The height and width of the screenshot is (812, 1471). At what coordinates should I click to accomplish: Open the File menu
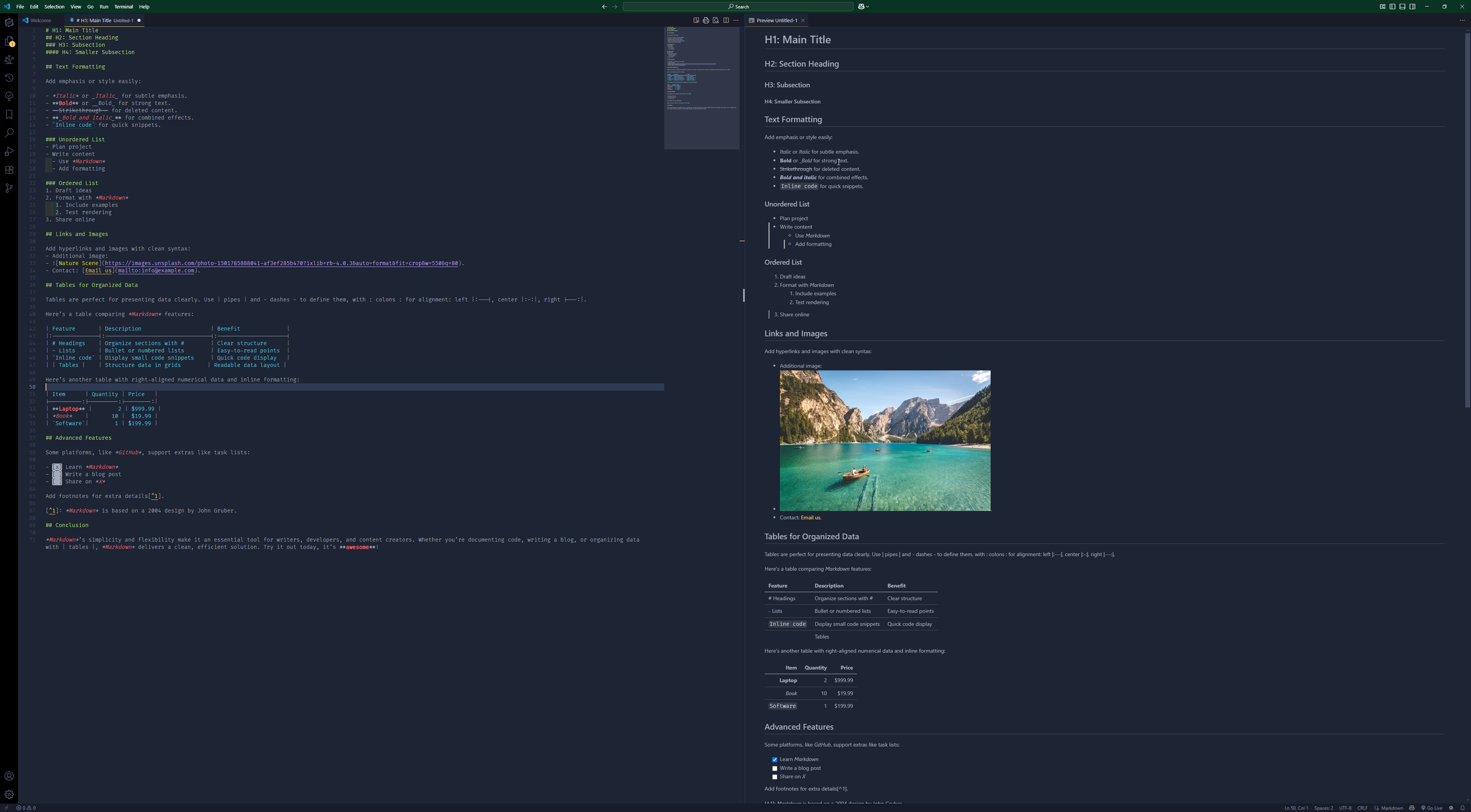20,7
